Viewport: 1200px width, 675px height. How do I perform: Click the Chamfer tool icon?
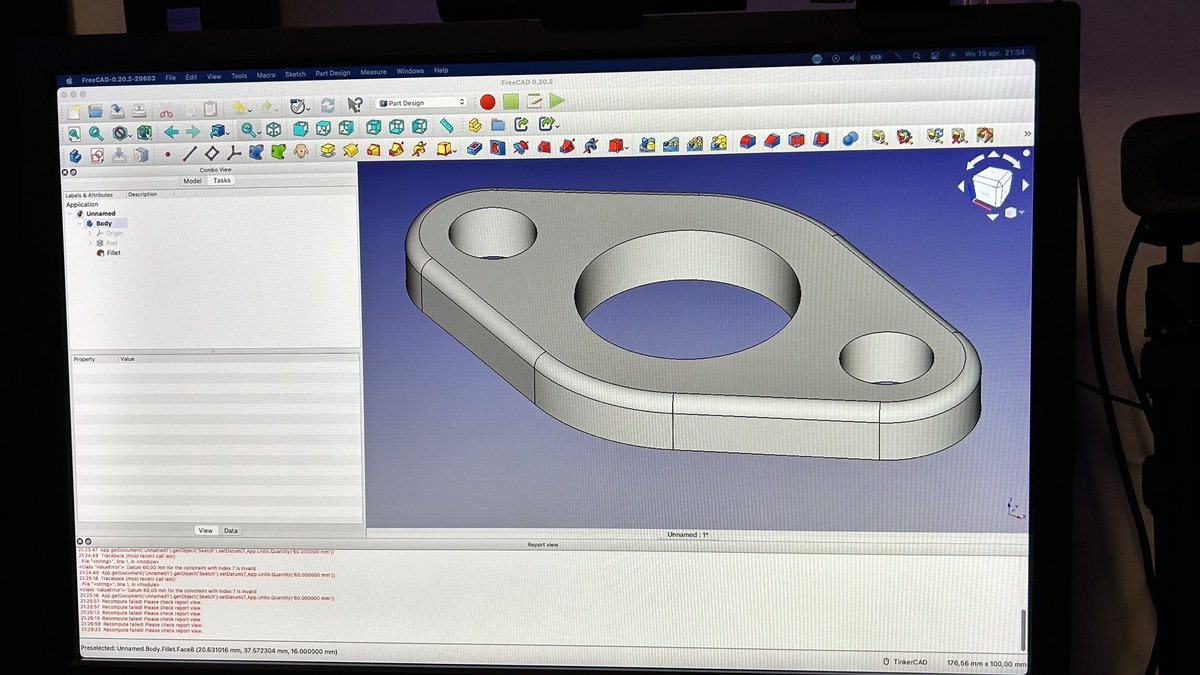(773, 141)
